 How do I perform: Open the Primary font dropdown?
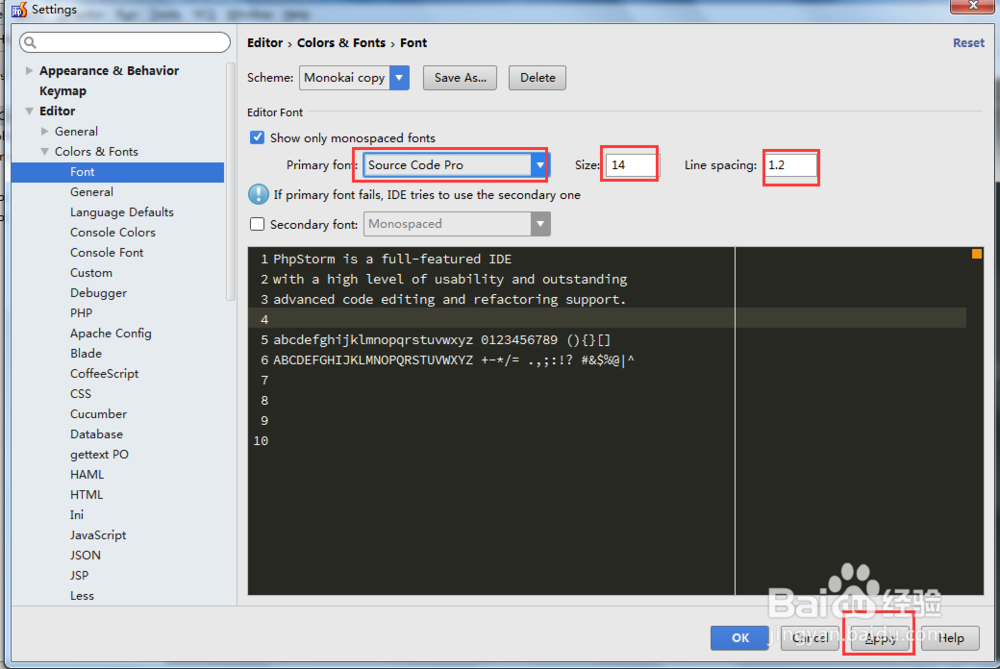tap(540, 163)
